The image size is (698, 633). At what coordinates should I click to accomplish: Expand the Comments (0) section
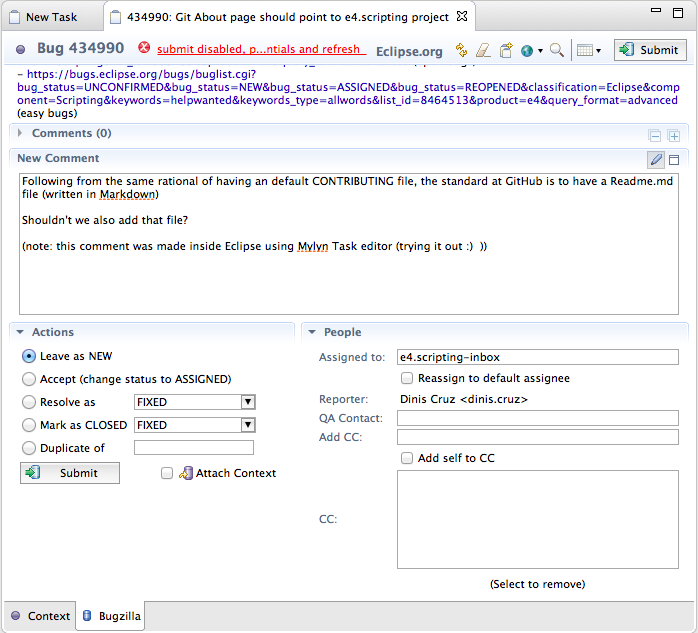[20, 133]
